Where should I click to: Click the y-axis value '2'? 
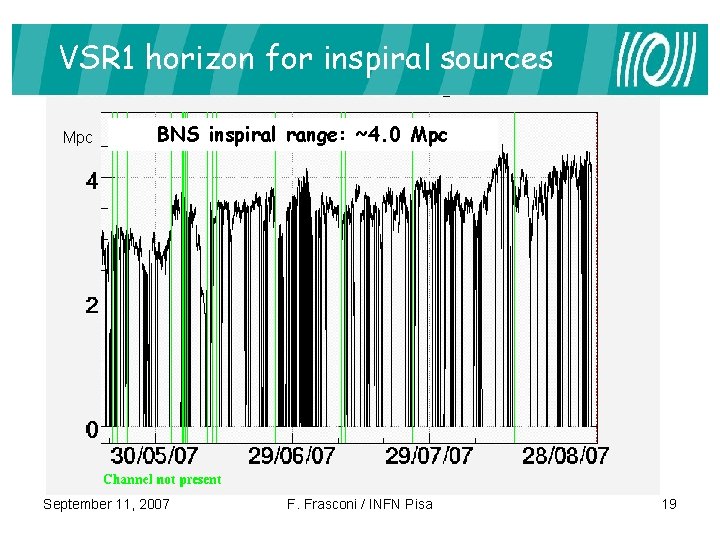pyautogui.click(x=92, y=305)
